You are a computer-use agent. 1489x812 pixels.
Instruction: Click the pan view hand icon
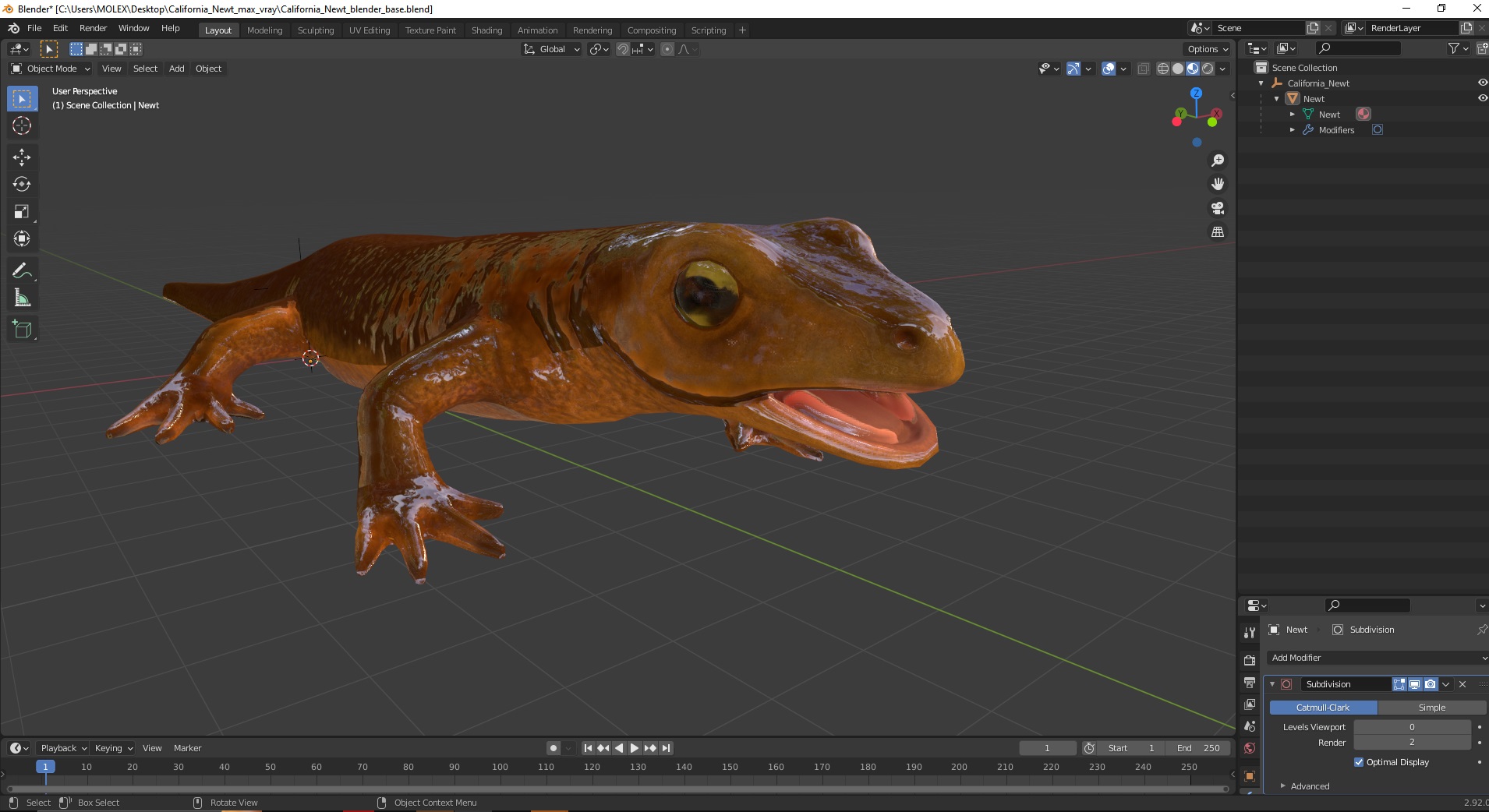[x=1217, y=184]
